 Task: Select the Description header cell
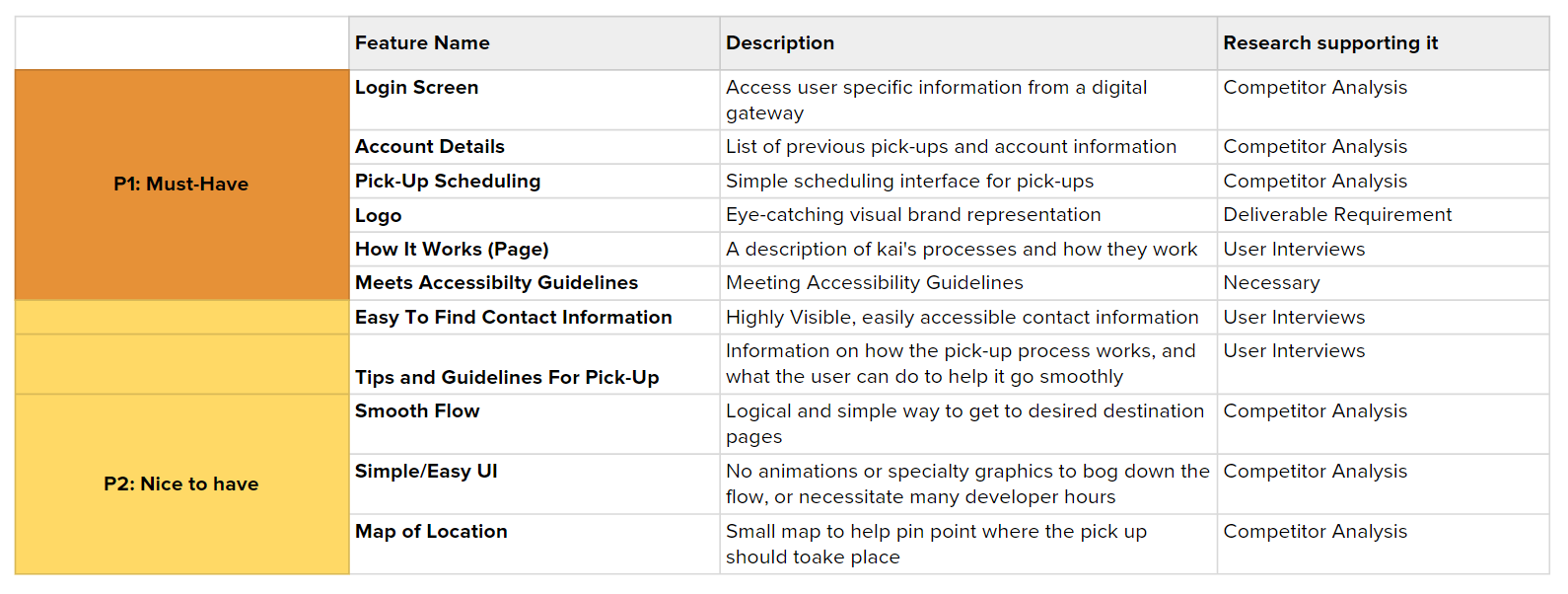[x=968, y=43]
